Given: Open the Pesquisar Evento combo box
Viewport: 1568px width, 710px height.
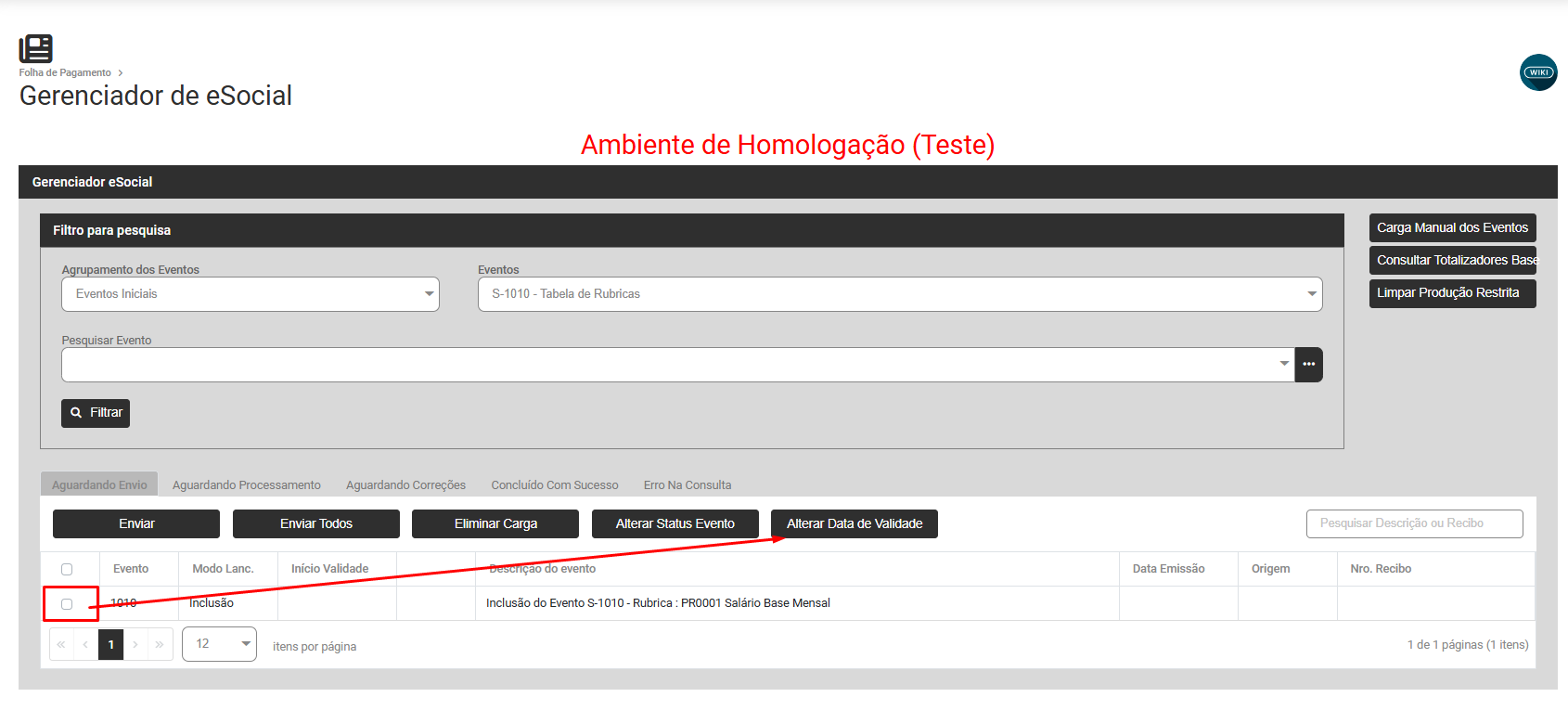Looking at the screenshot, I should (x=678, y=365).
